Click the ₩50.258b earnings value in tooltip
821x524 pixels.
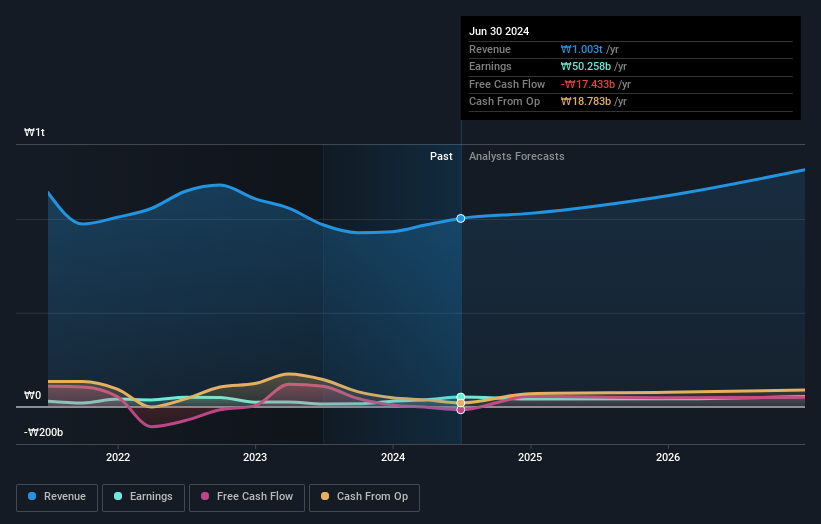point(585,66)
